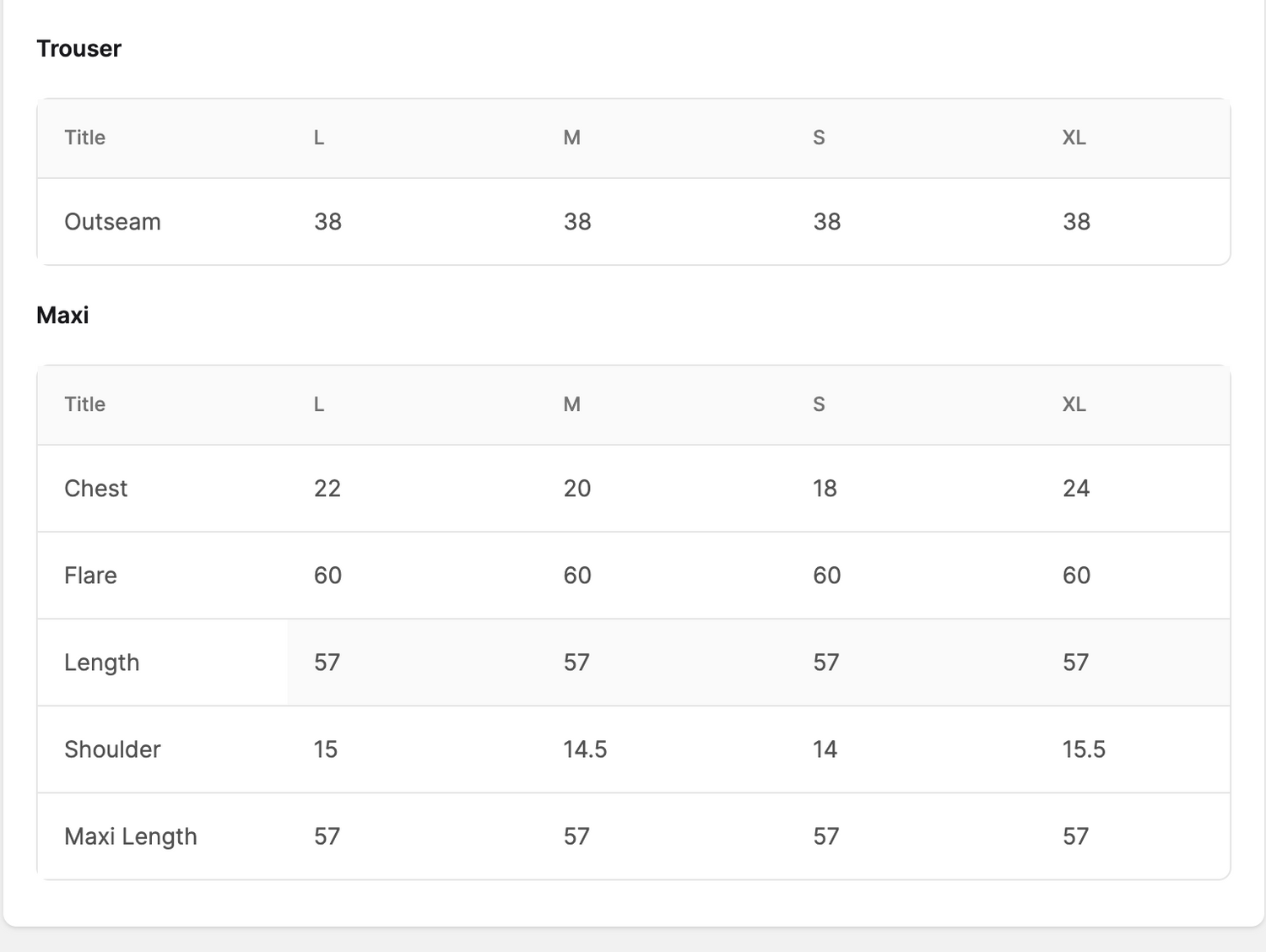Click the XL column header in Trouser table

(x=1074, y=138)
